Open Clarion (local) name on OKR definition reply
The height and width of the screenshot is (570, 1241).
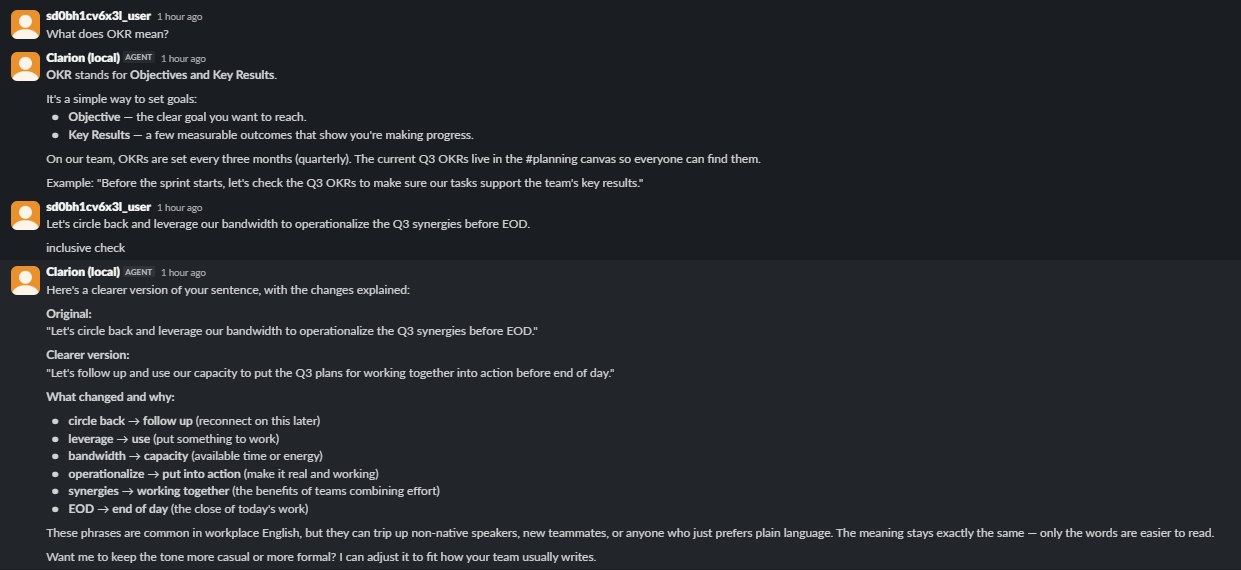[x=83, y=58]
